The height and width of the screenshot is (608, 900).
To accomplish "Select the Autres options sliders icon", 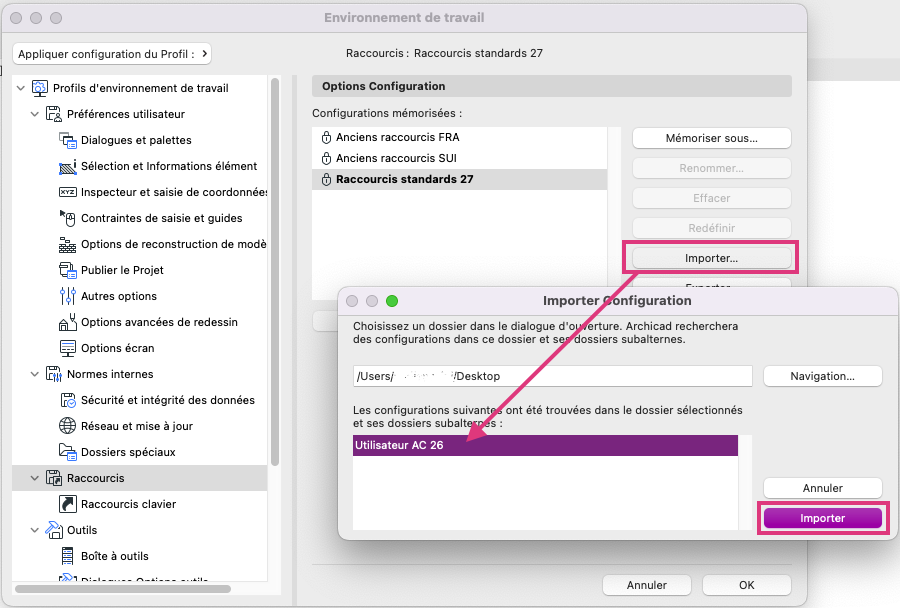I will (x=68, y=296).
